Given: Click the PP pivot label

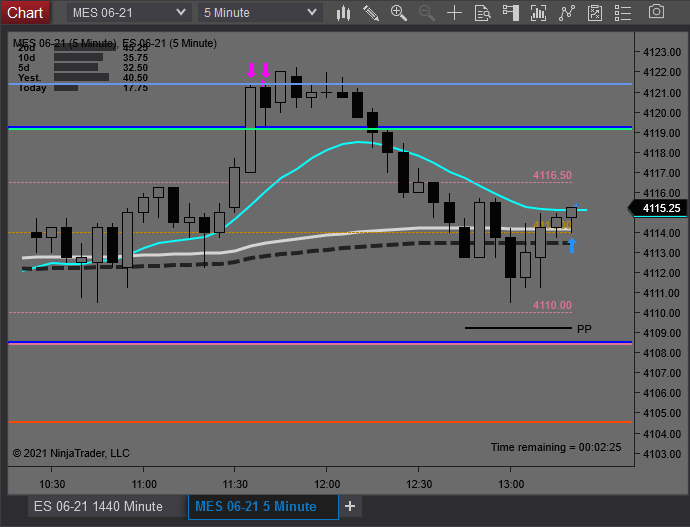Looking at the screenshot, I should tap(584, 329).
